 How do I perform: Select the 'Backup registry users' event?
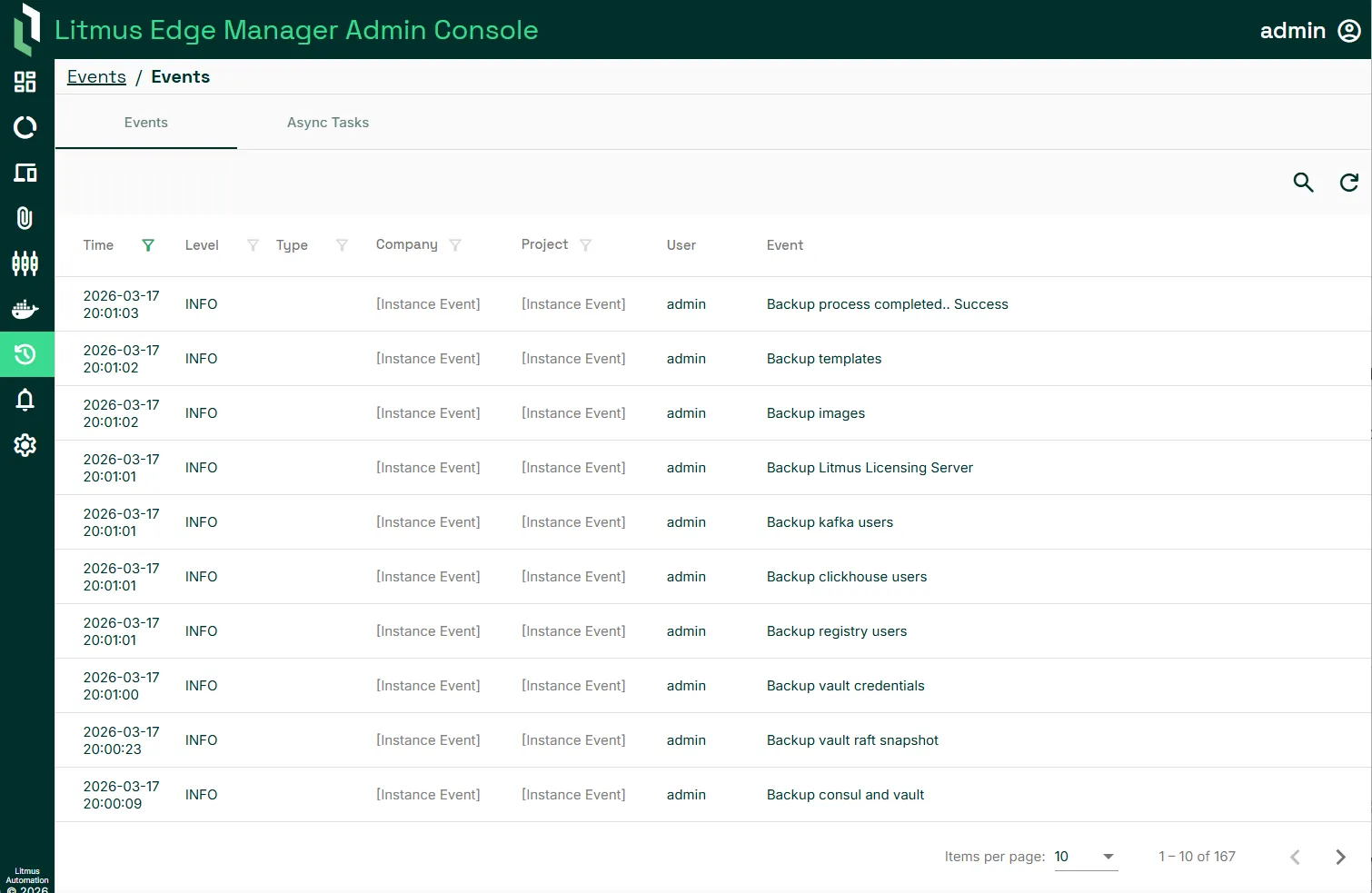[837, 631]
